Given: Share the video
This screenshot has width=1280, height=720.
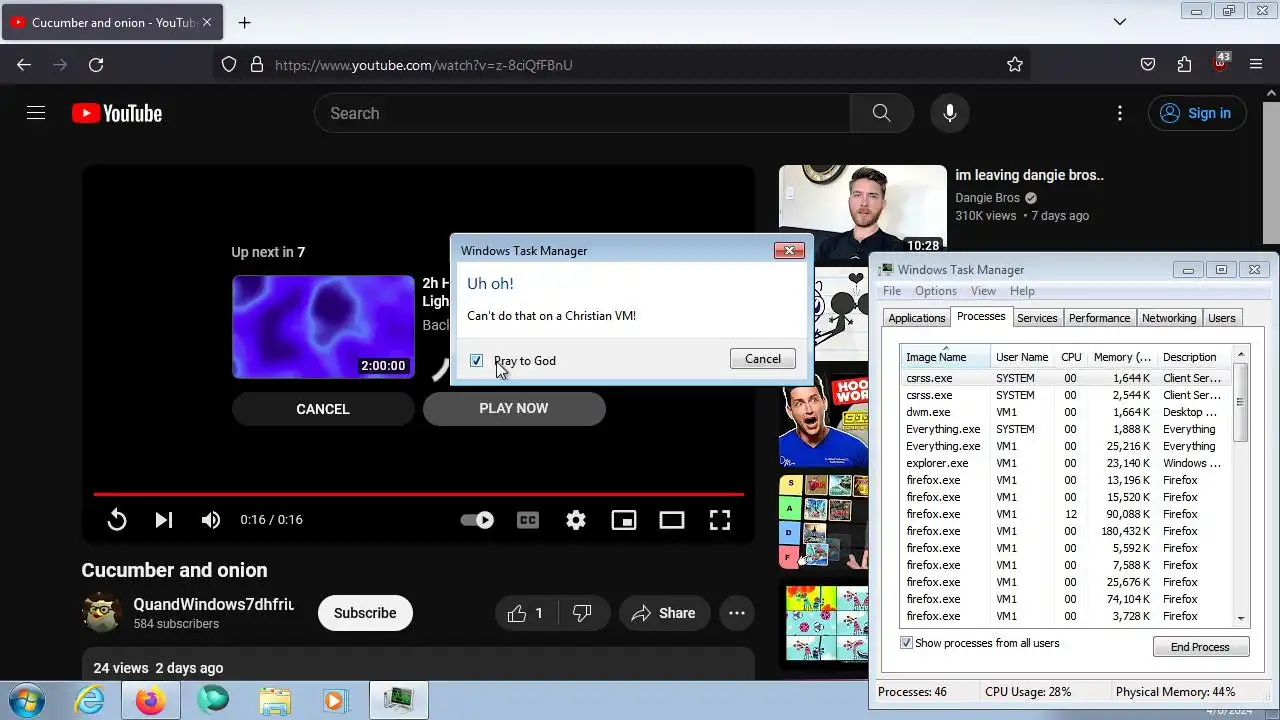Looking at the screenshot, I should coord(664,613).
